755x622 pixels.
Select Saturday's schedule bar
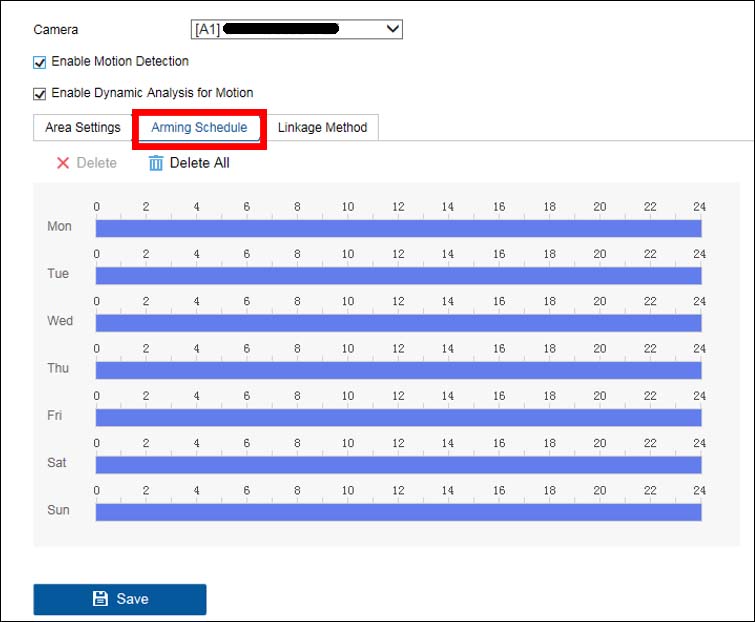point(398,465)
